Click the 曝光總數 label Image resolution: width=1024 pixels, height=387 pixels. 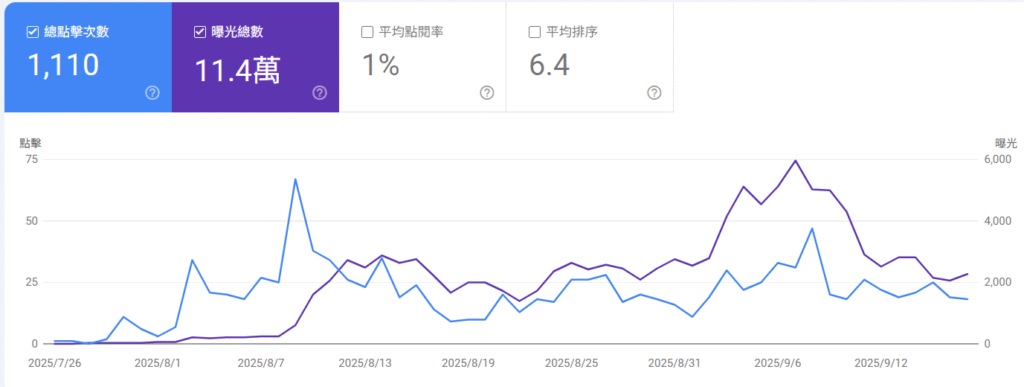point(238,32)
